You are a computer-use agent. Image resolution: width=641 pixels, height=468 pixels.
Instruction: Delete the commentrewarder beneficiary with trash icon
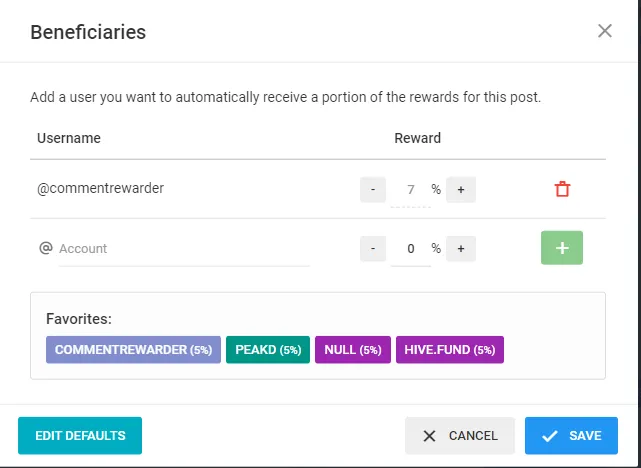coord(562,189)
